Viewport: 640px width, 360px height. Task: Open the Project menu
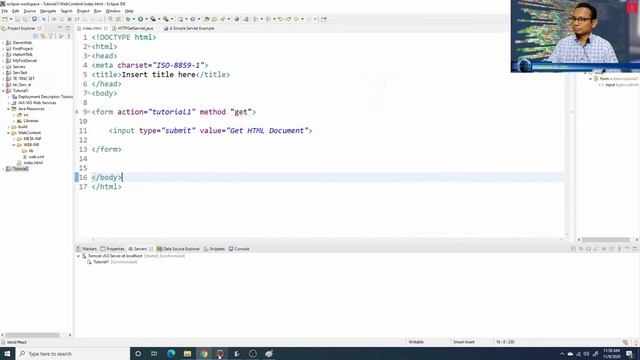(x=83, y=11)
